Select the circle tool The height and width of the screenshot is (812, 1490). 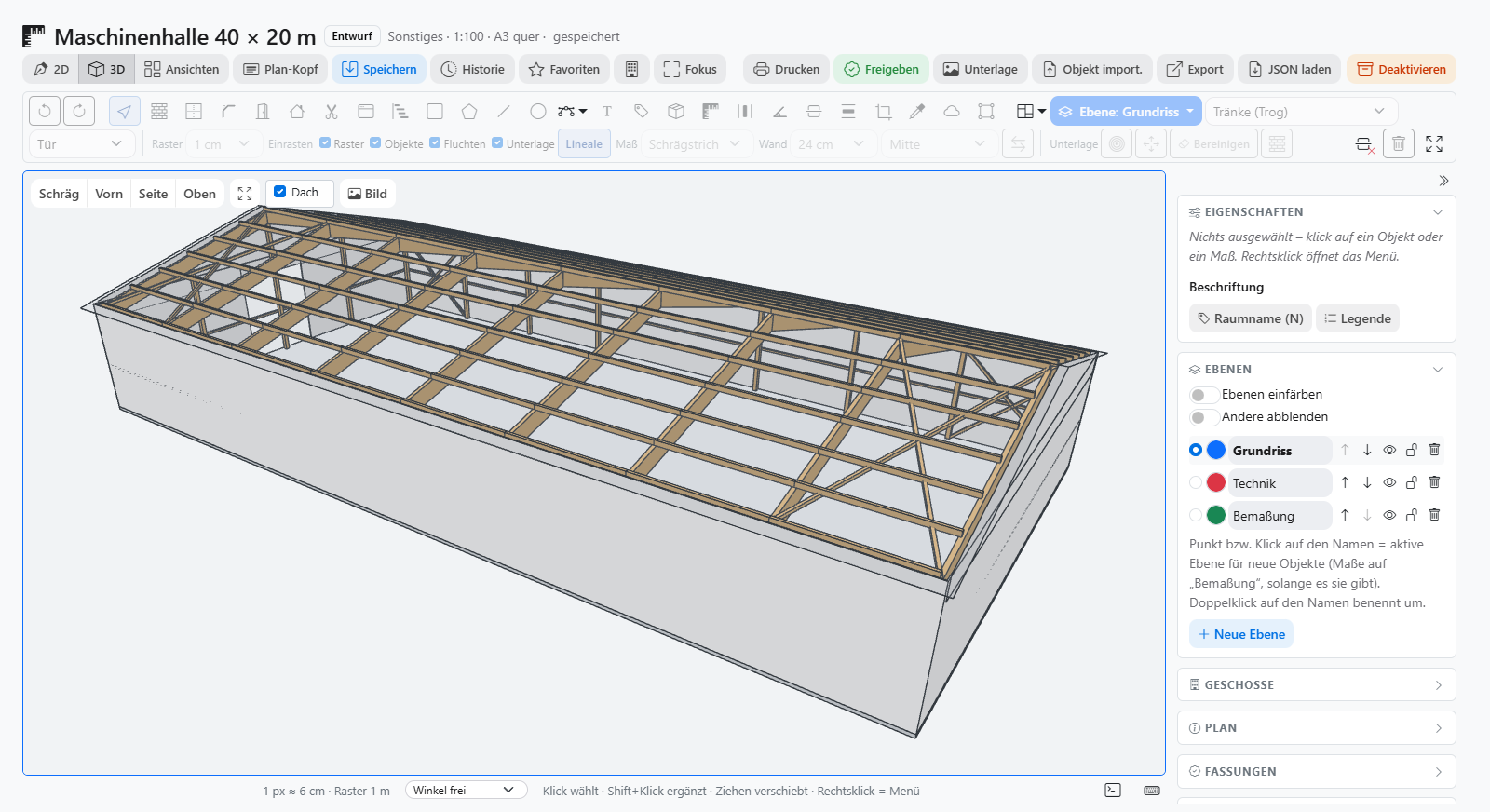(x=538, y=111)
